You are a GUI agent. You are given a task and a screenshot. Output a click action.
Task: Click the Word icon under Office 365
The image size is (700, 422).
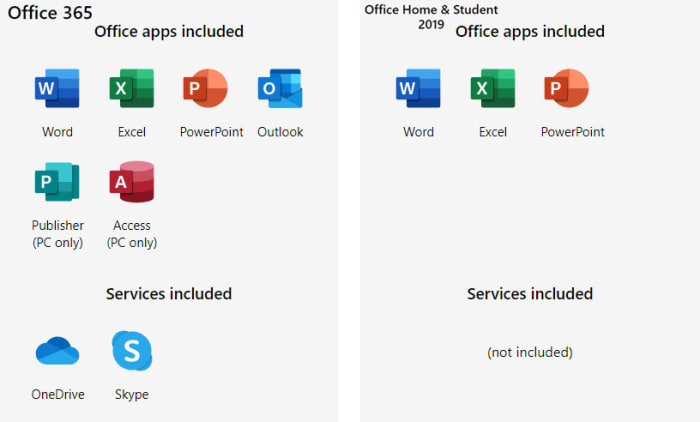click(x=57, y=89)
